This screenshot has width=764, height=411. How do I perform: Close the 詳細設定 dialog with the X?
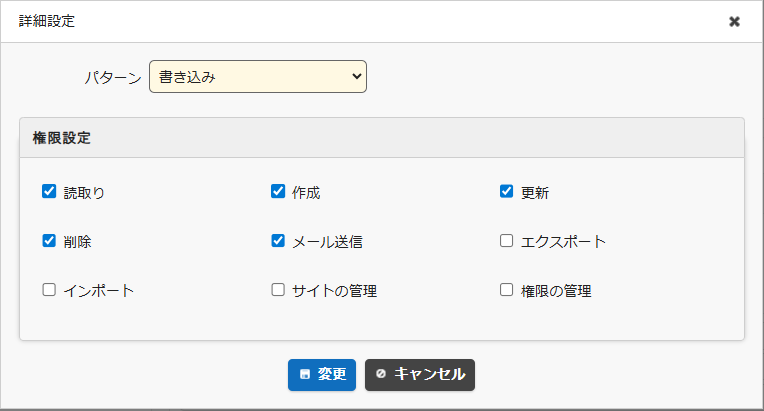coord(734,21)
